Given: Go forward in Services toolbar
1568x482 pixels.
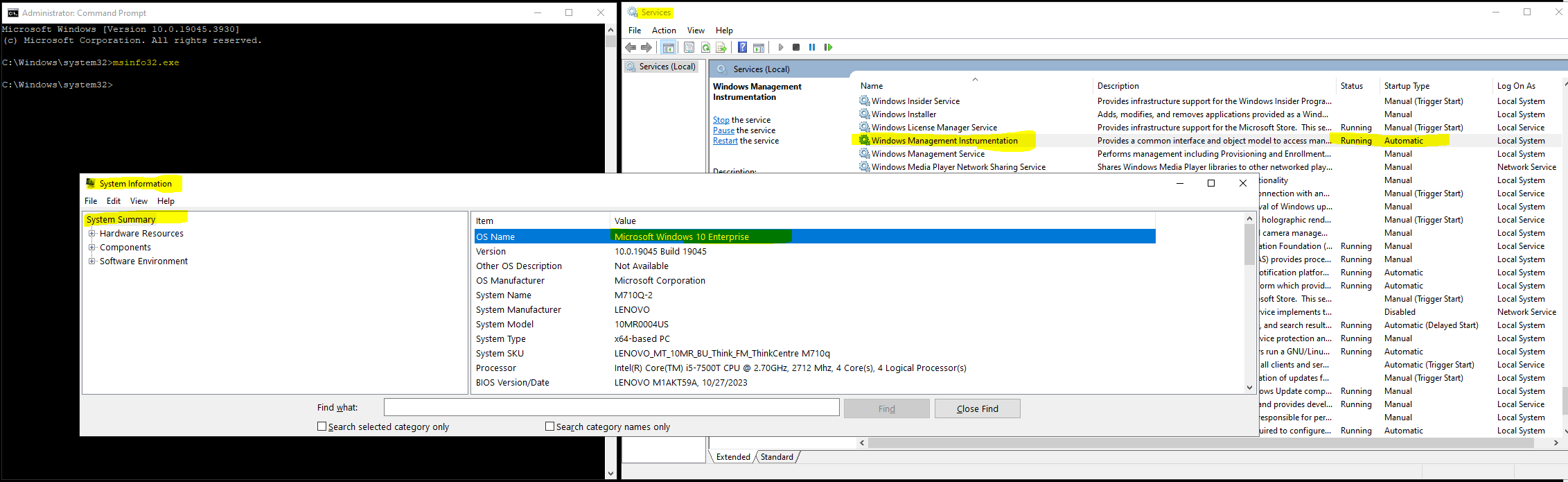Looking at the screenshot, I should tap(646, 47).
